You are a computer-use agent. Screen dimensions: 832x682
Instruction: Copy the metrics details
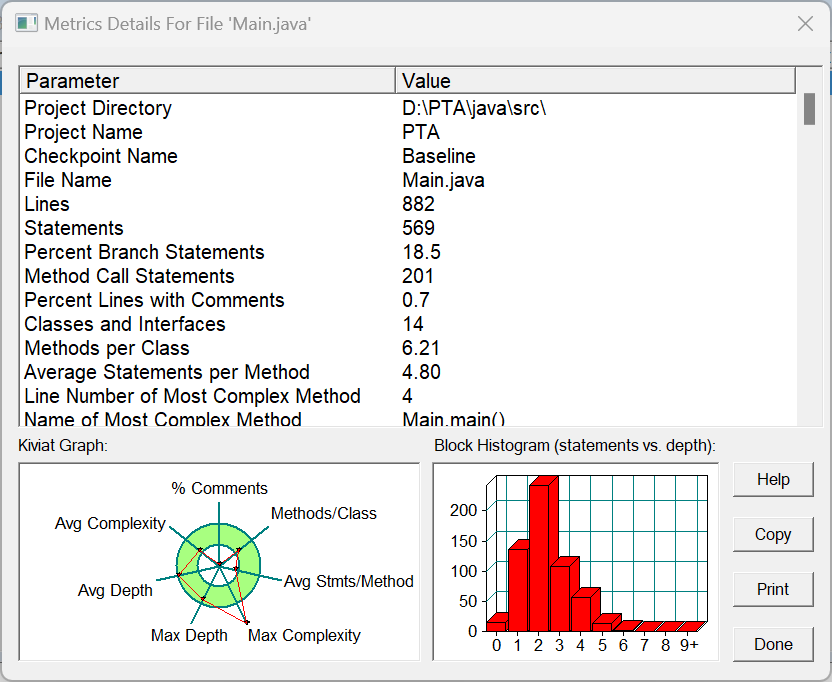[773, 534]
